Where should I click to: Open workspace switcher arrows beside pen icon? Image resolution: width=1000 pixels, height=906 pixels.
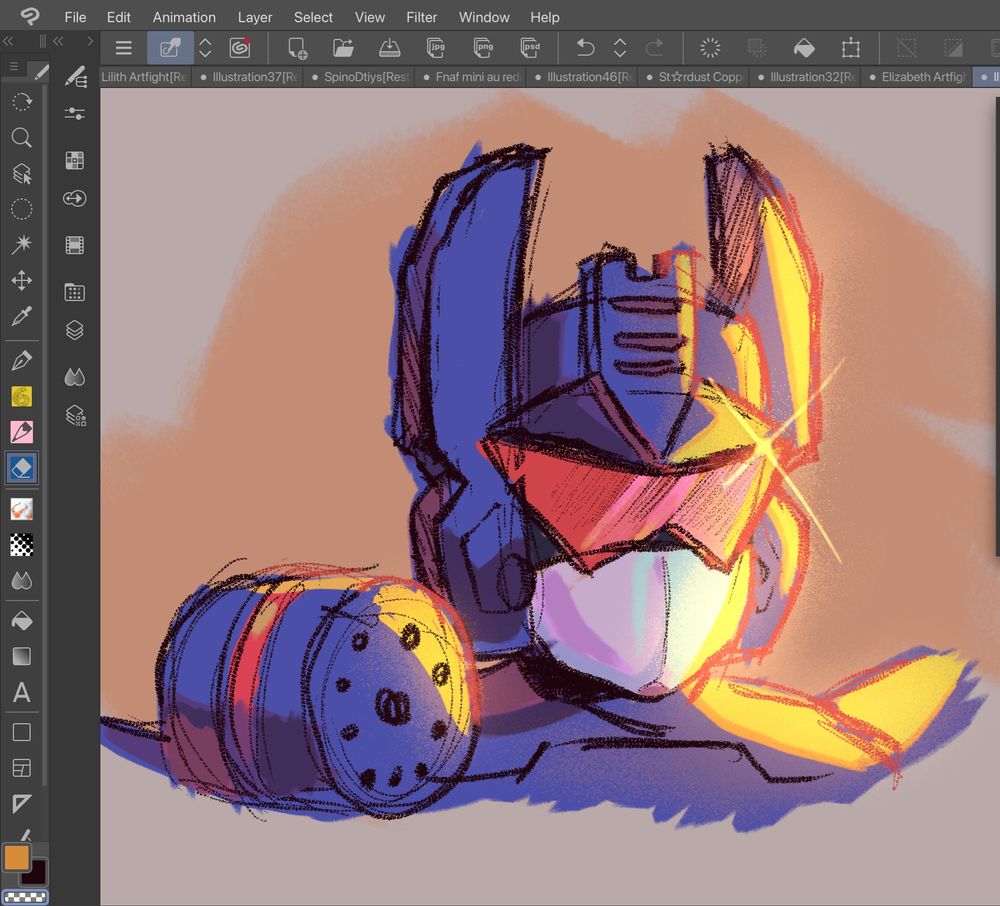[x=205, y=48]
